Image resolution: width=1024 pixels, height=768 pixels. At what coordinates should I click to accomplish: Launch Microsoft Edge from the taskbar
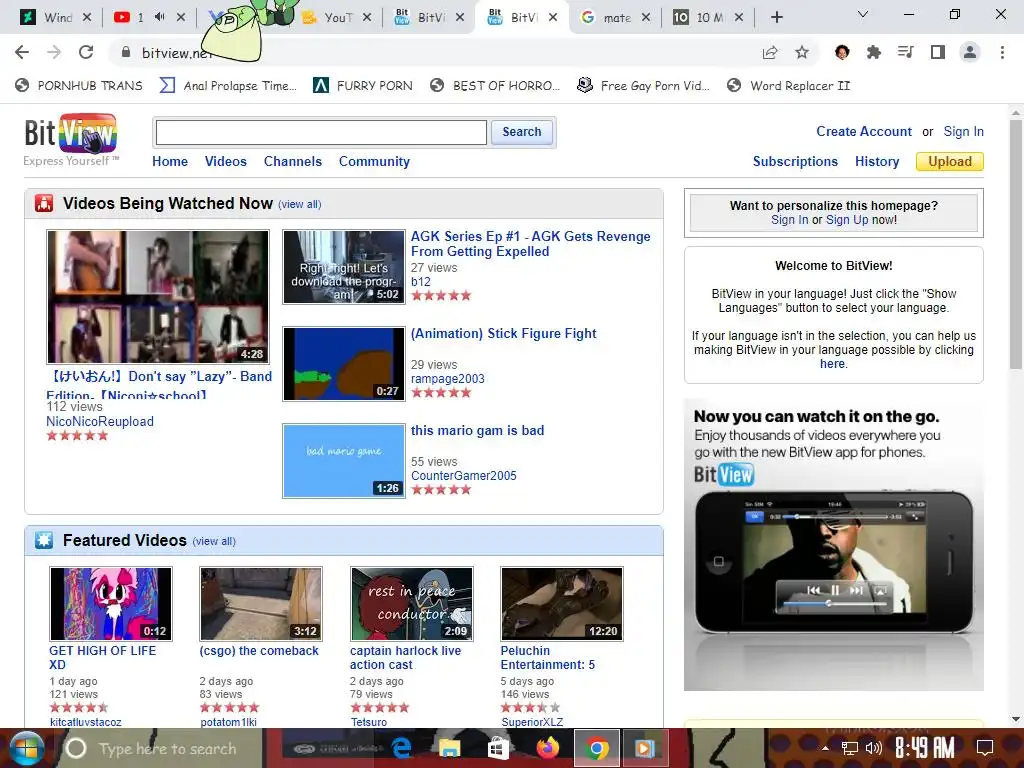point(401,748)
